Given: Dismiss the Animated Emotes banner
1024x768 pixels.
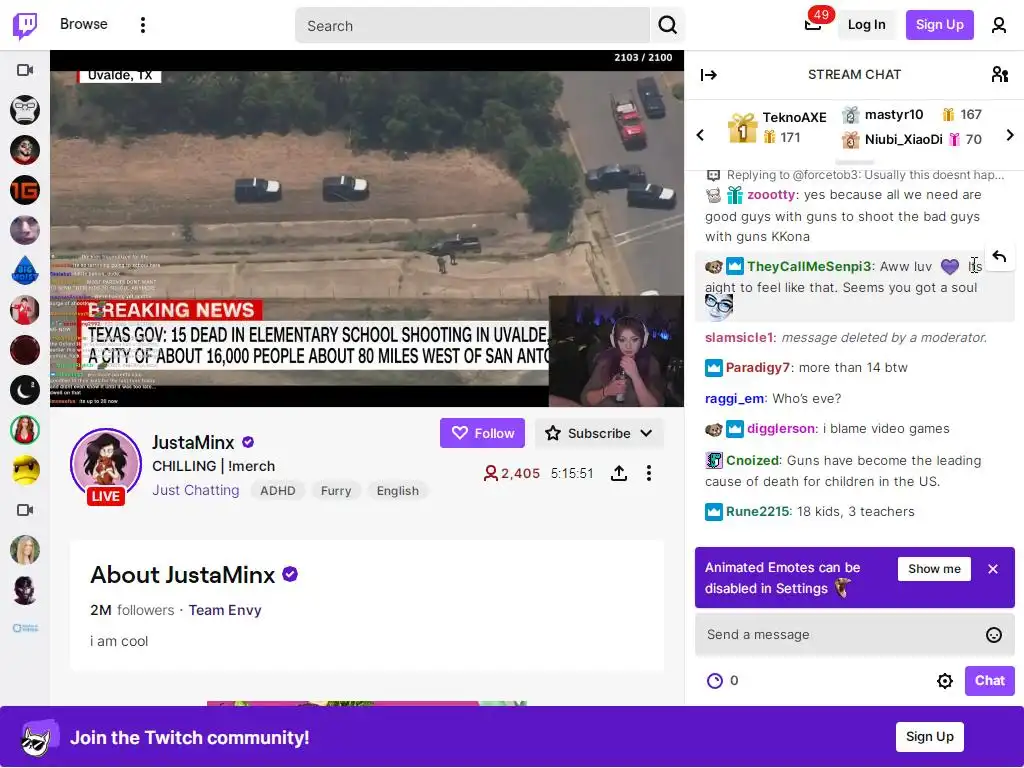Looking at the screenshot, I should pyautogui.click(x=993, y=569).
